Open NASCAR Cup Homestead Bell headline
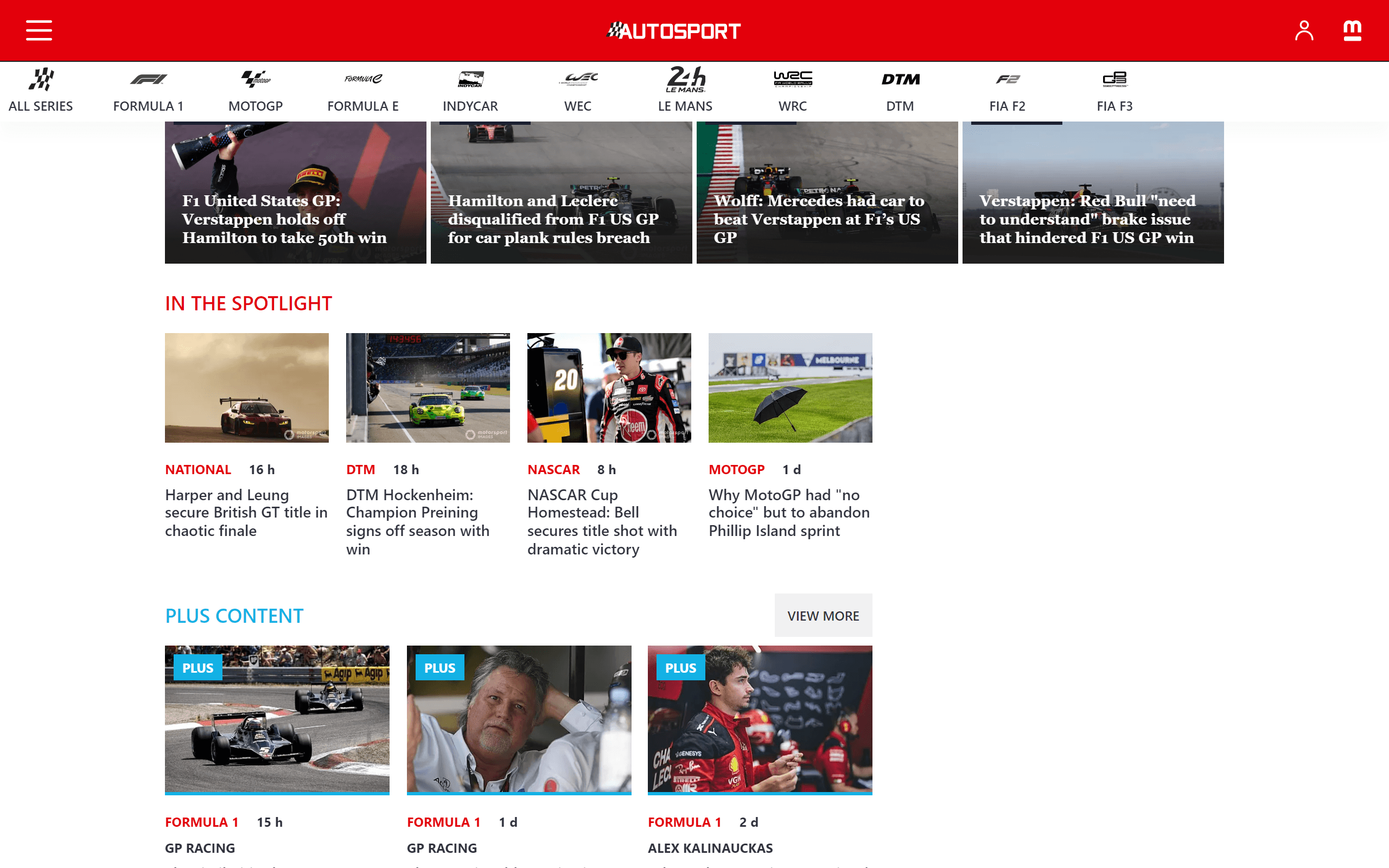This screenshot has width=1389, height=868. click(x=602, y=522)
